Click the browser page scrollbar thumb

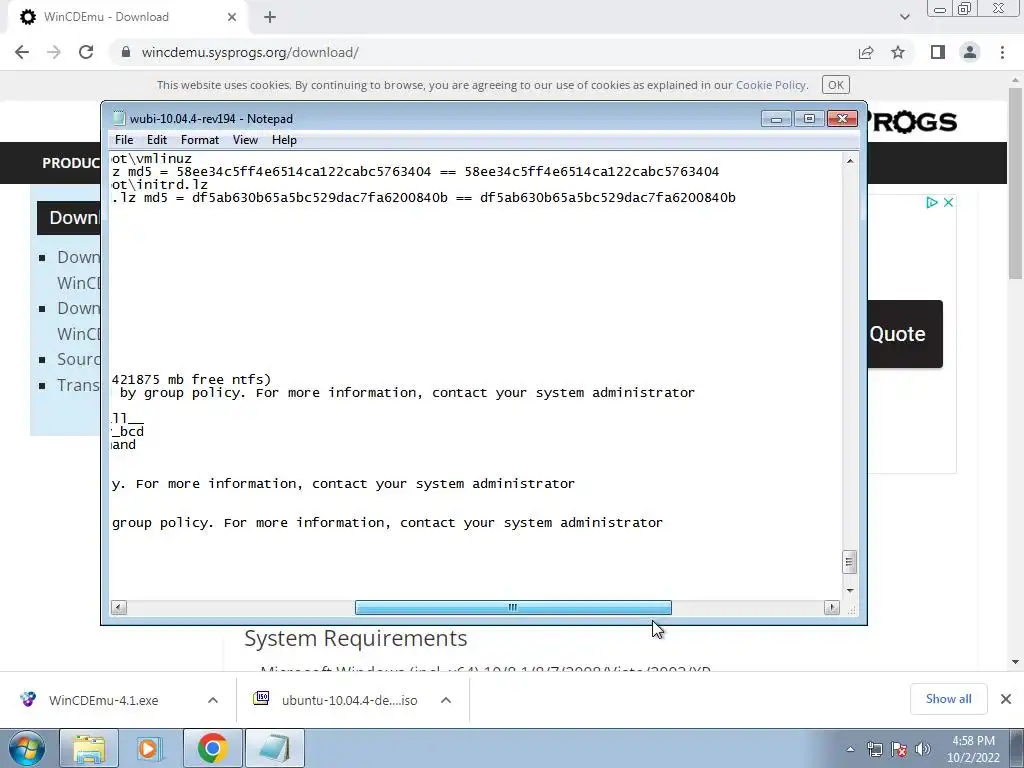click(x=1016, y=183)
